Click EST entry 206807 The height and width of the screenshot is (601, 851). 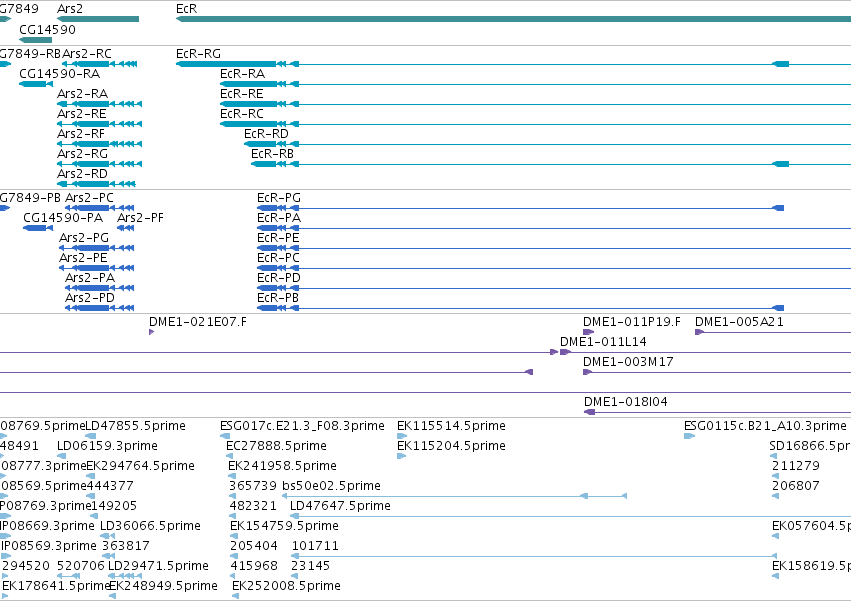click(796, 486)
